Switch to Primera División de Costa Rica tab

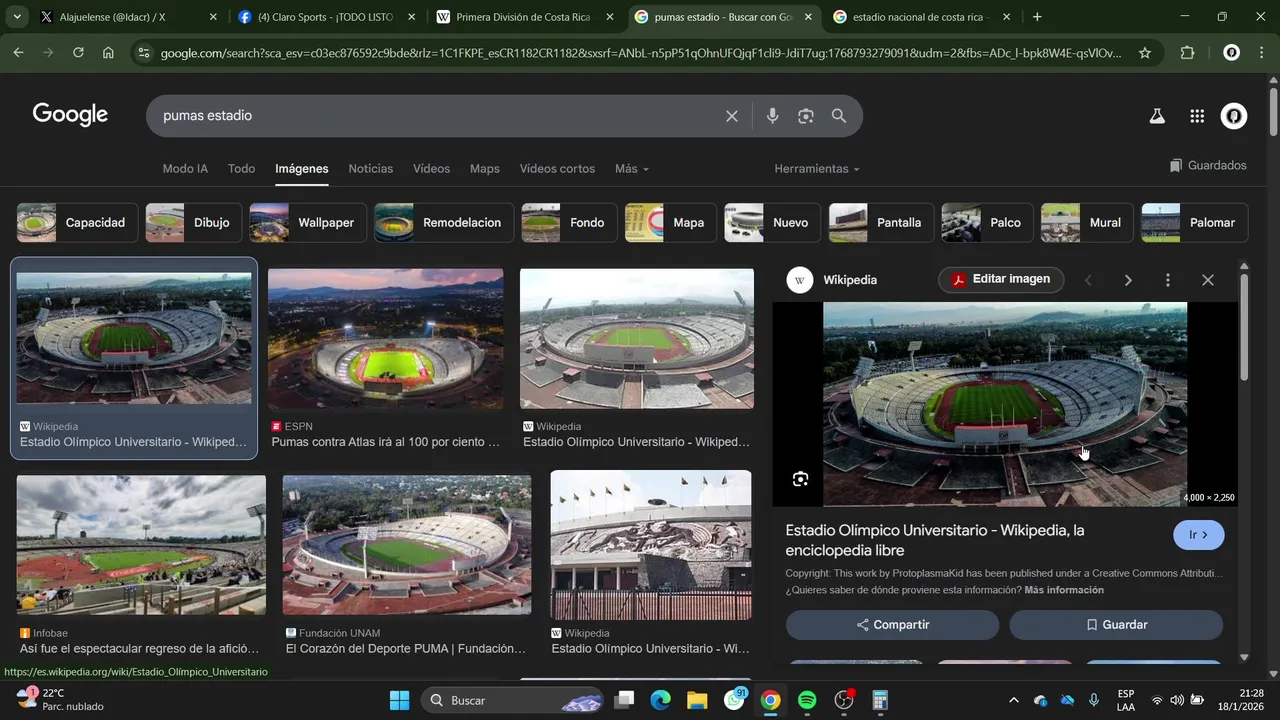click(523, 17)
